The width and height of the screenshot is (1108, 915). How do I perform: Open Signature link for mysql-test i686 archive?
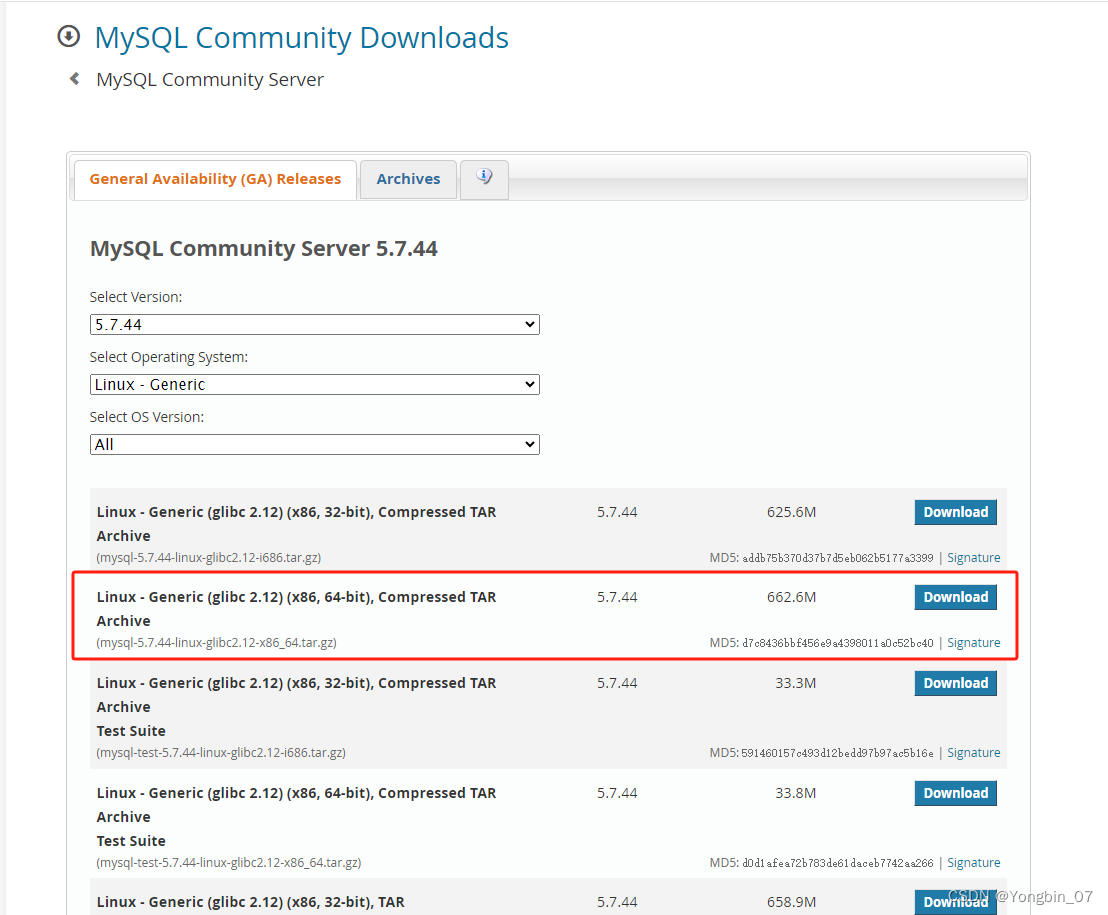pos(974,752)
